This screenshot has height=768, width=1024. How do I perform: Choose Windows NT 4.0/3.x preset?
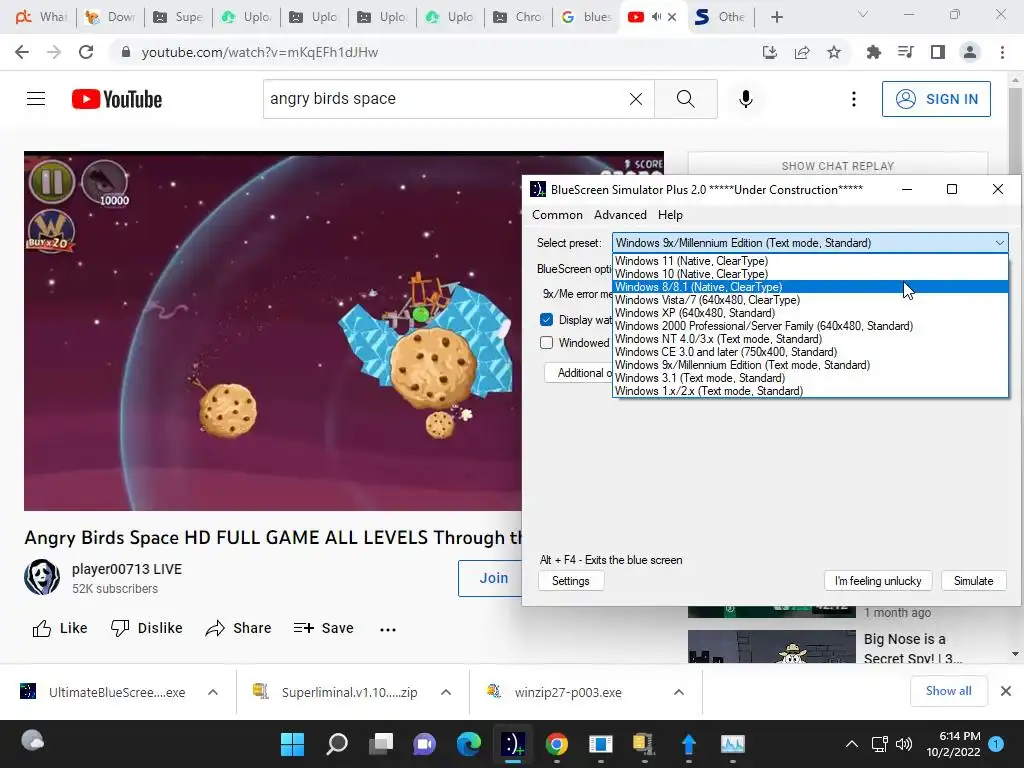810,339
